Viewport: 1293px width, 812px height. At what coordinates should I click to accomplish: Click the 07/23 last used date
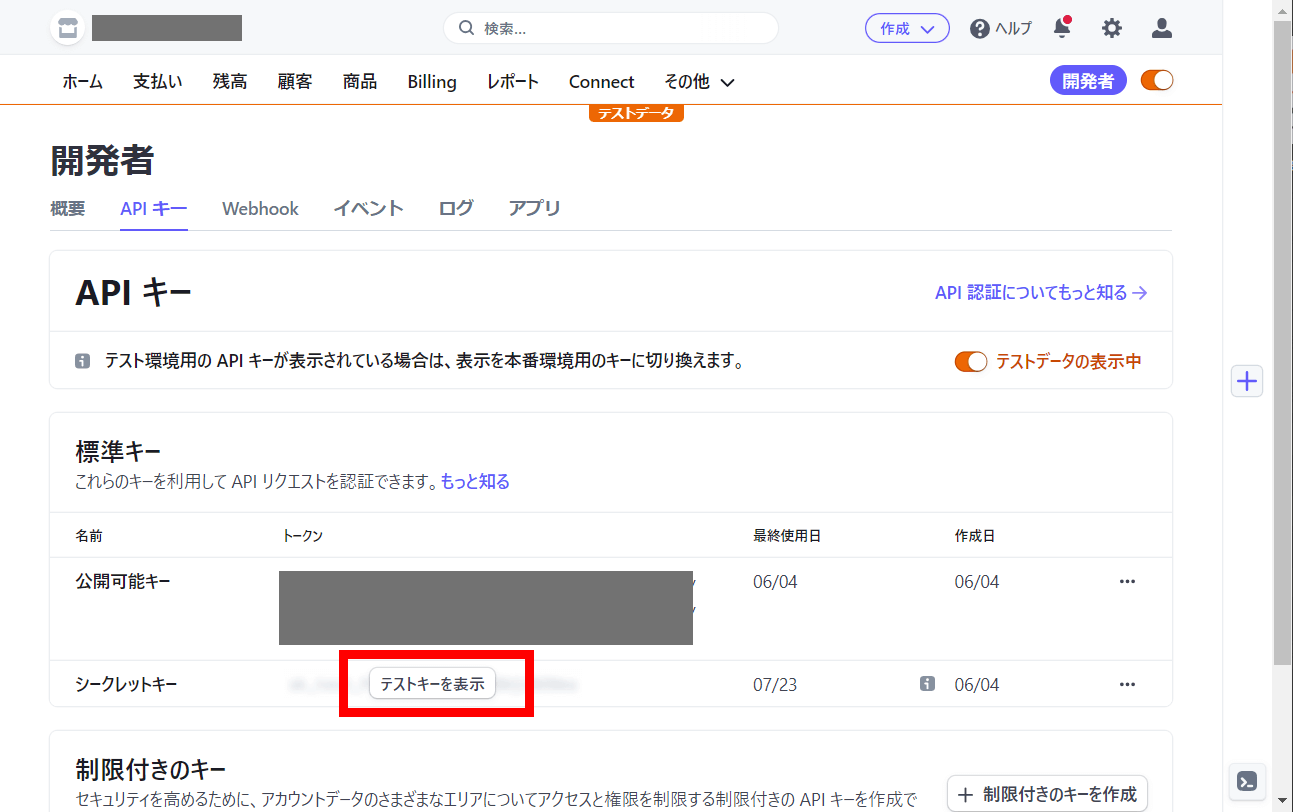[x=775, y=685]
